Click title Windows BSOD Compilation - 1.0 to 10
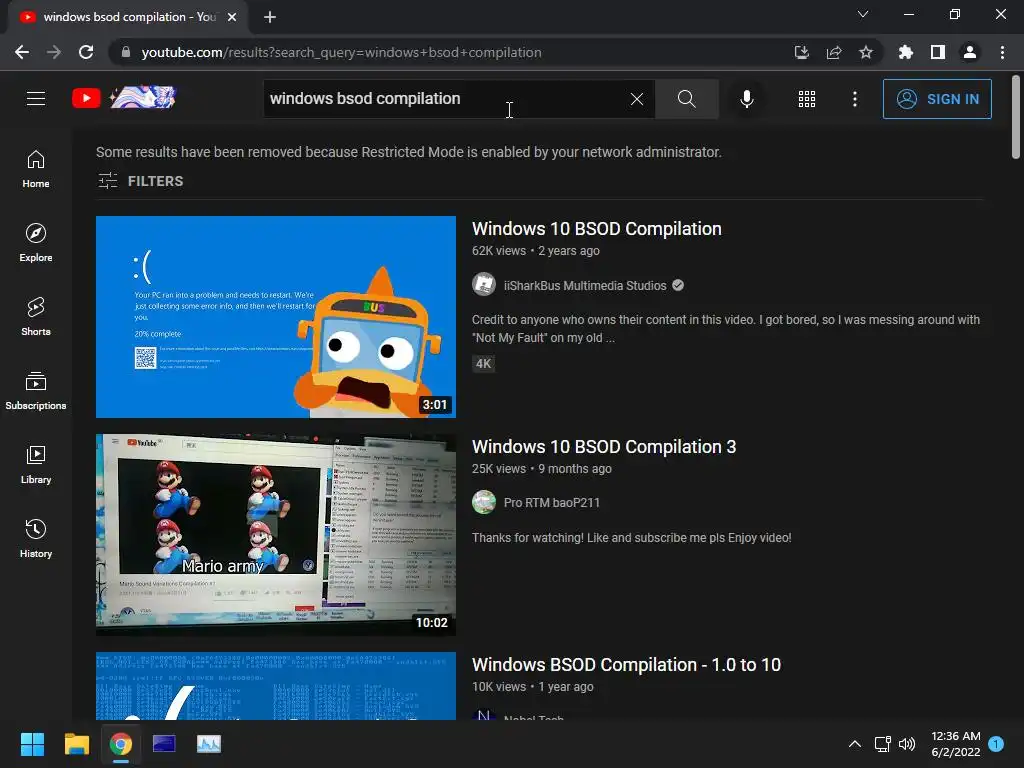Image resolution: width=1024 pixels, height=768 pixels. pos(626,665)
